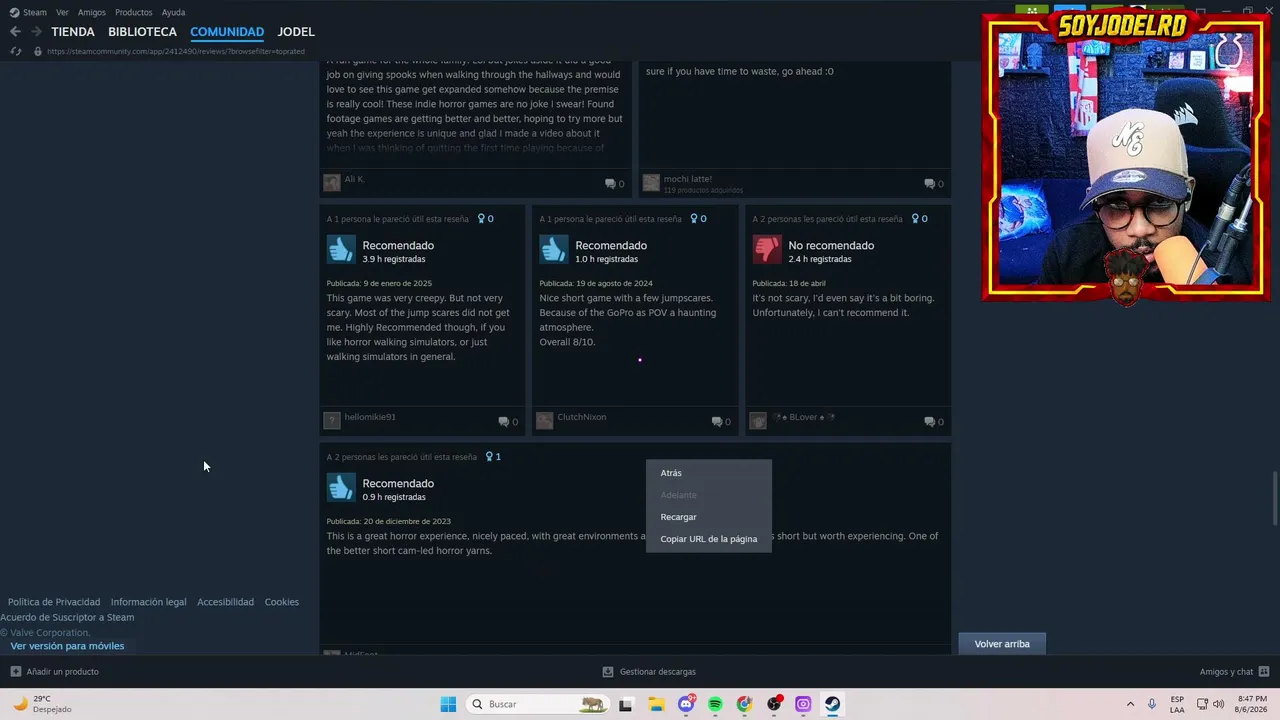Image resolution: width=1280 pixels, height=720 pixels.
Task: Open Chrome from the taskbar
Action: click(744, 704)
